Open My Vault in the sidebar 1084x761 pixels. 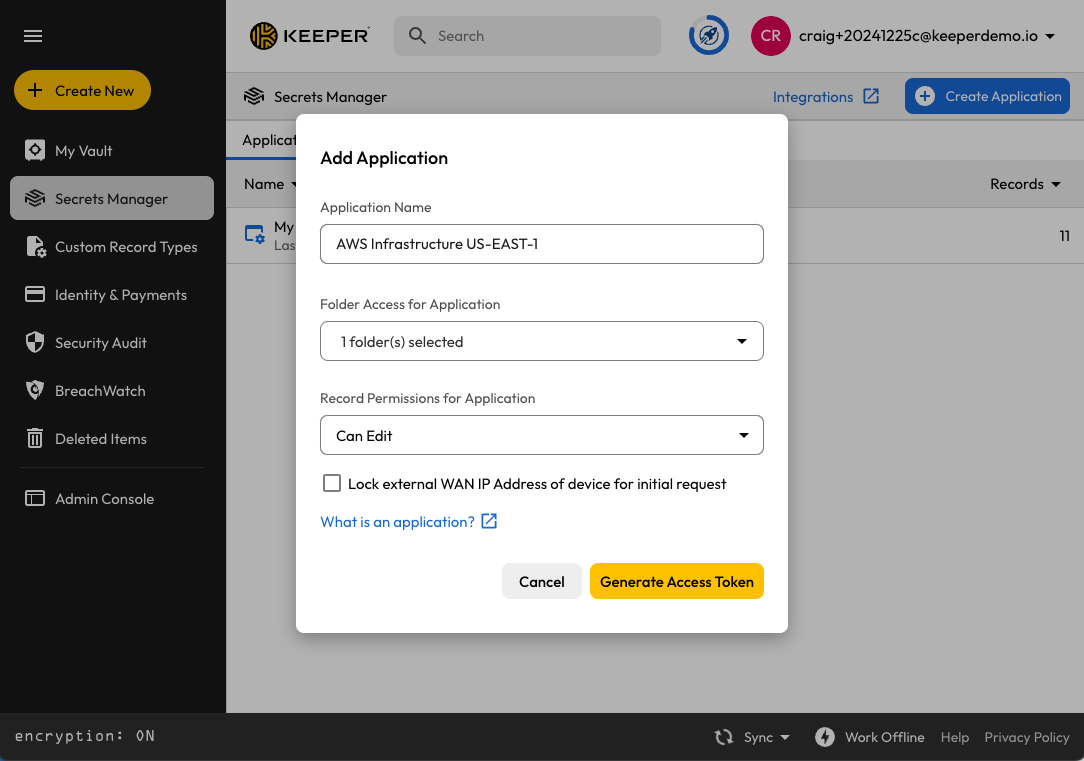(83, 151)
